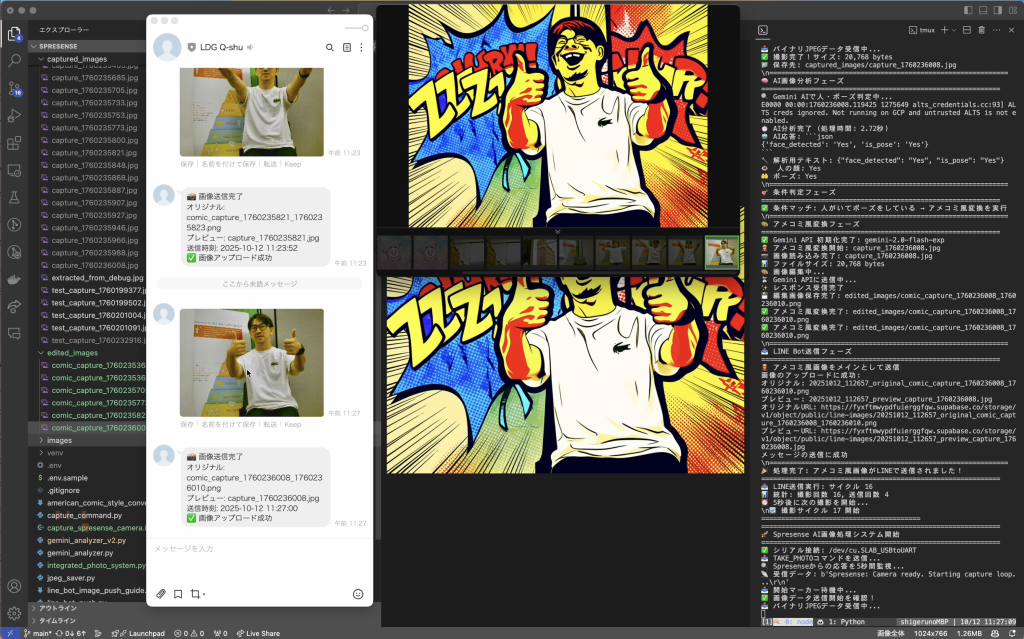Attach a file using the paperclip icon
1024x639 pixels.
tap(161, 594)
